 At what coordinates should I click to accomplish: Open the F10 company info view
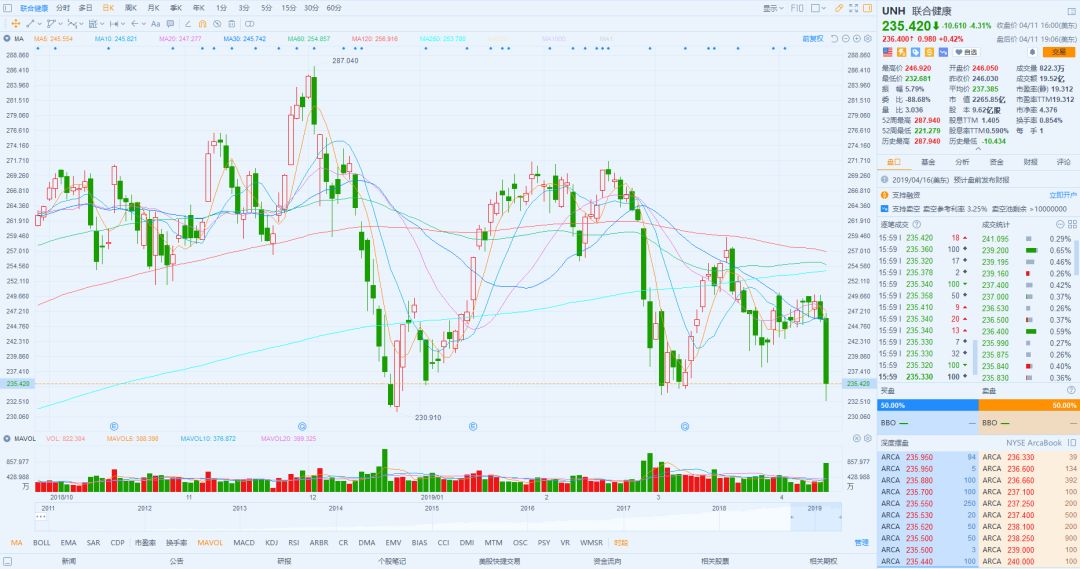pyautogui.click(x=797, y=8)
